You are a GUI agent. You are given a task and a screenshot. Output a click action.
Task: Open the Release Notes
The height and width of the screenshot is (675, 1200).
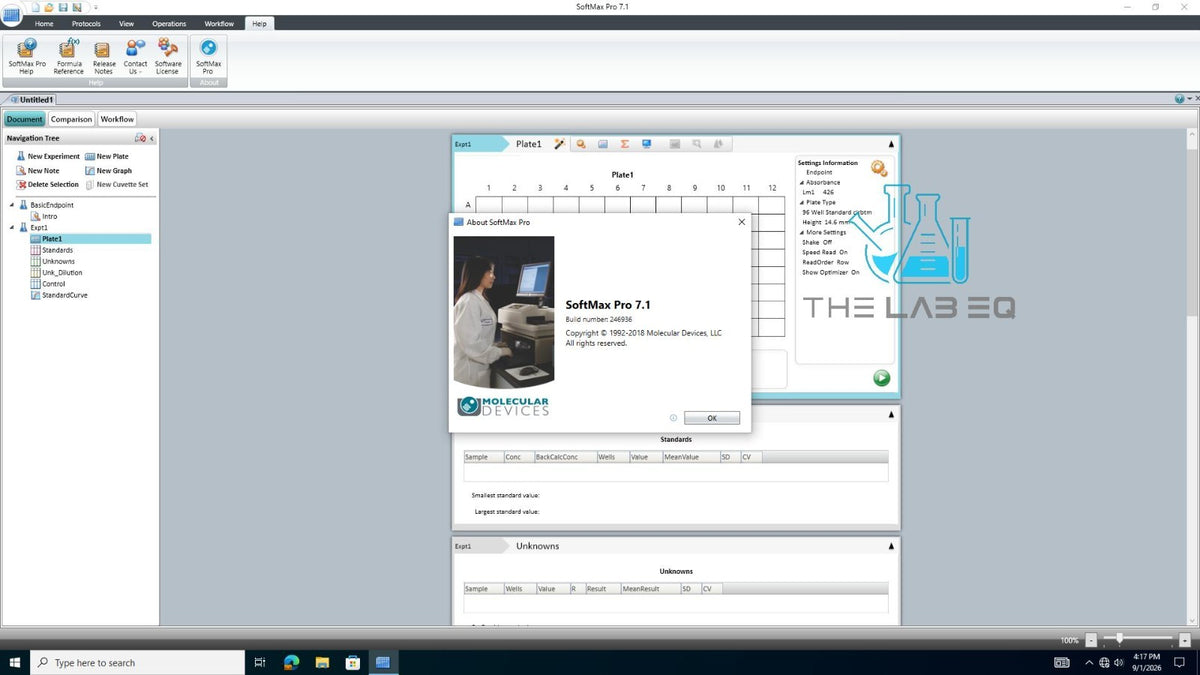click(x=103, y=56)
